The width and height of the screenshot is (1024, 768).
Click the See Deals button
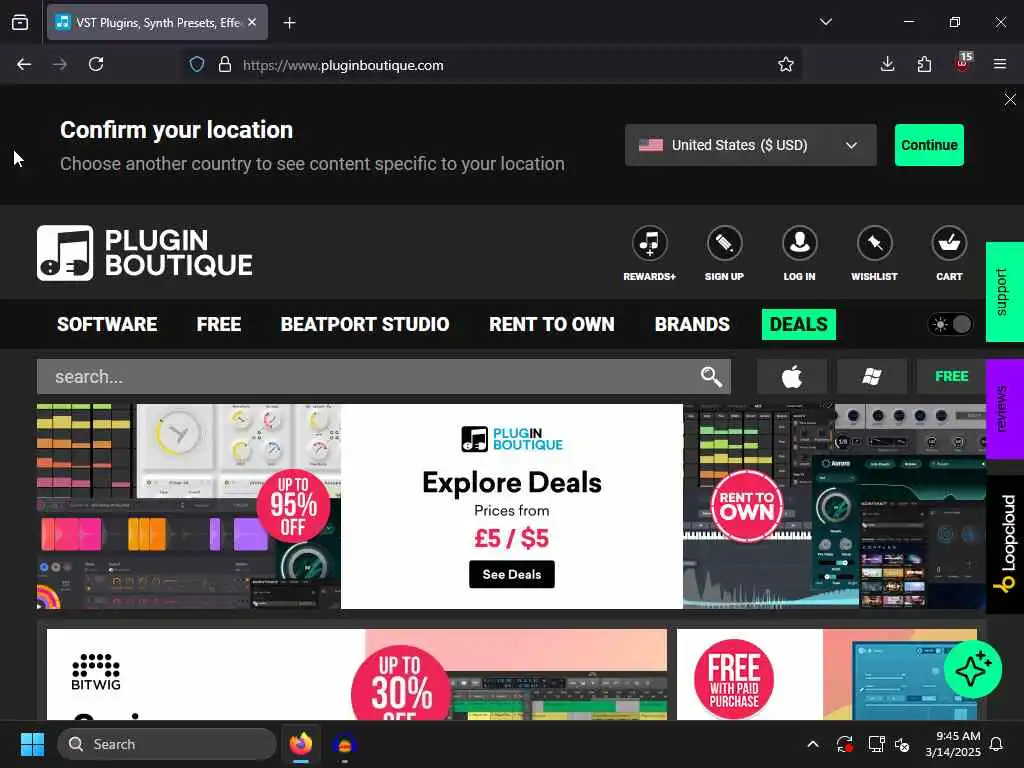tap(511, 575)
